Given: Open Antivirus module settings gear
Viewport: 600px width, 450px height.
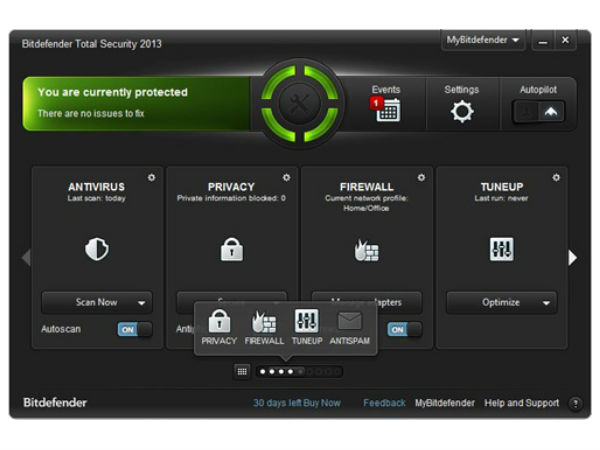Looking at the screenshot, I should pos(152,178).
